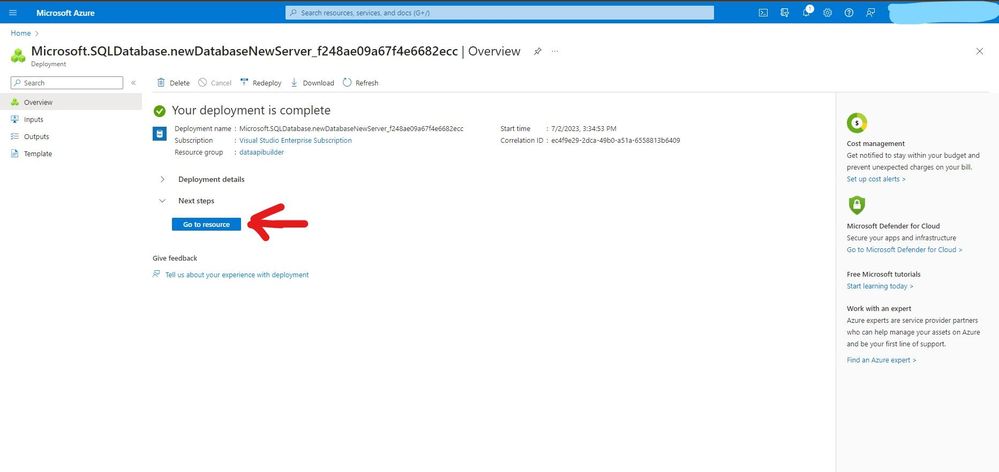The height and width of the screenshot is (472, 999).
Task: Open Visual Studio Enterprise Subscription link
Action: [296, 140]
